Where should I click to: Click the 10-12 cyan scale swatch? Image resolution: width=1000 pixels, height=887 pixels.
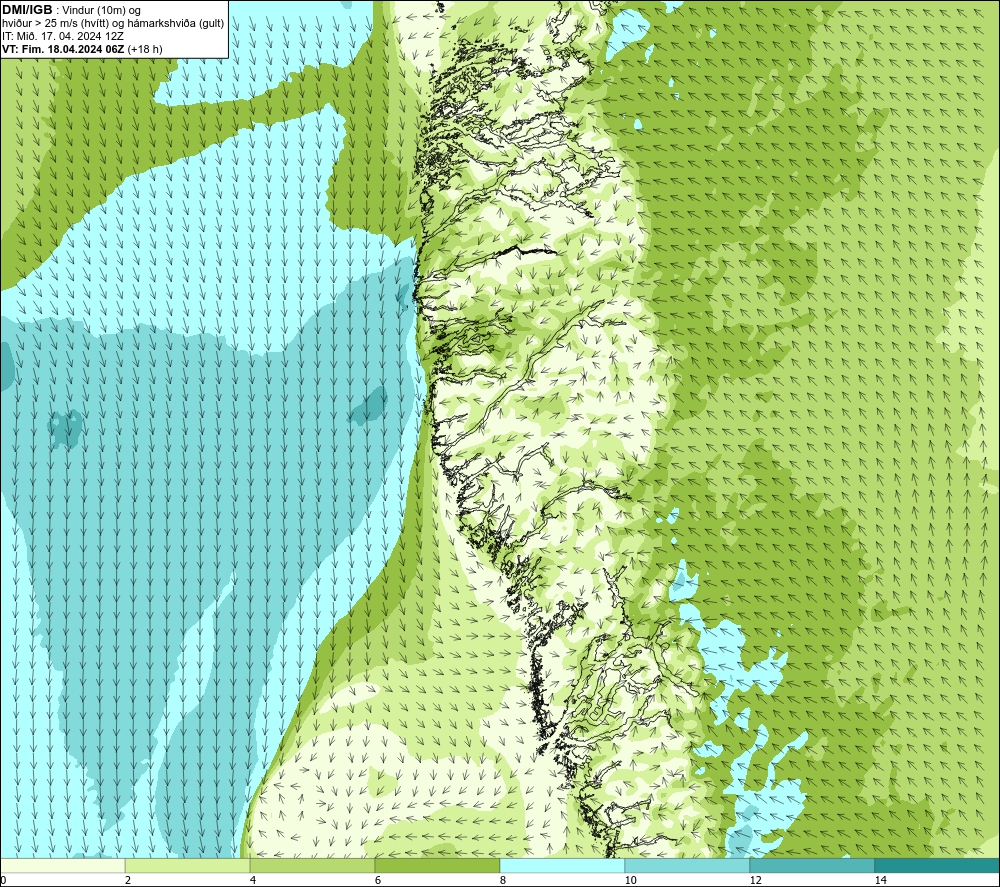(x=688, y=865)
